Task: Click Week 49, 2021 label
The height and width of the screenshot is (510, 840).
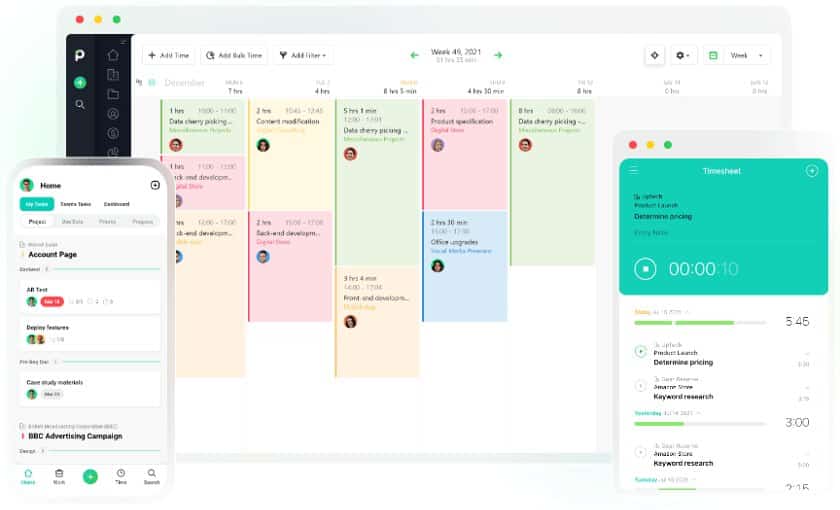Action: click(456, 52)
